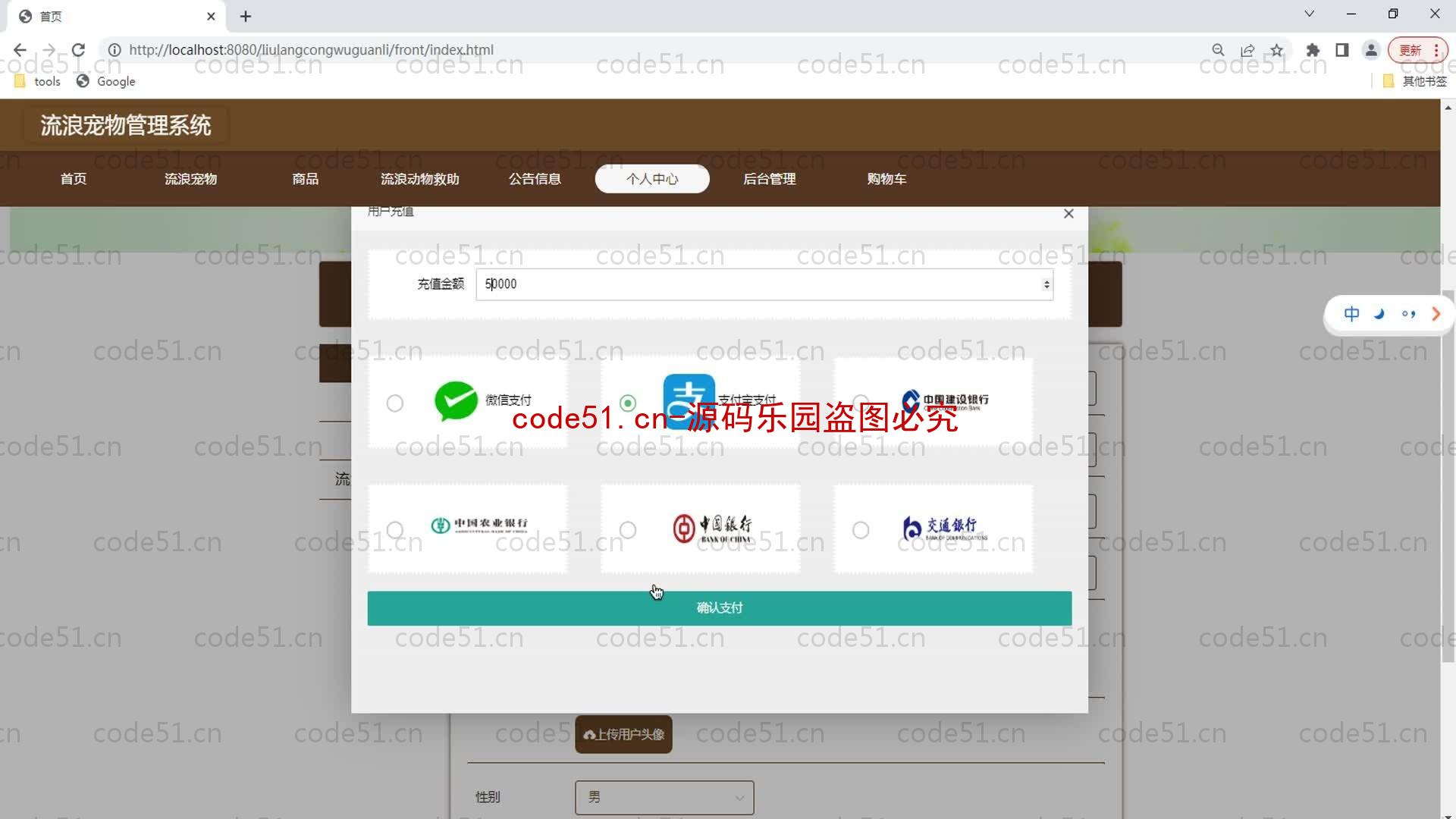Close the 首页 browser tab

212,16
